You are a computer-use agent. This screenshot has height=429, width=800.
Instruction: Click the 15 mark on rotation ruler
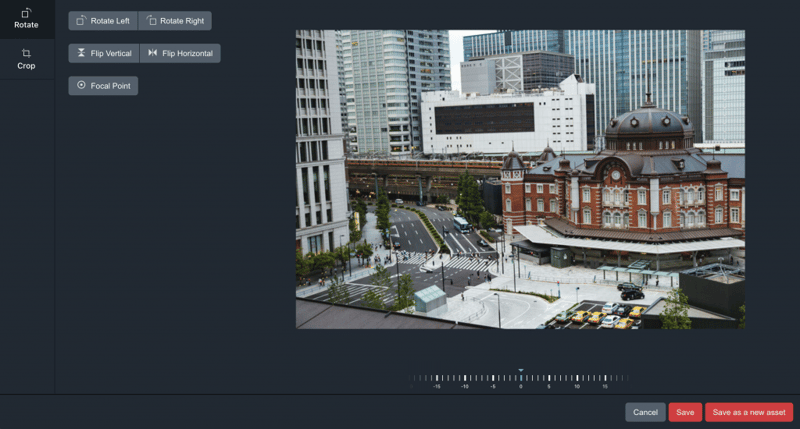pos(604,380)
